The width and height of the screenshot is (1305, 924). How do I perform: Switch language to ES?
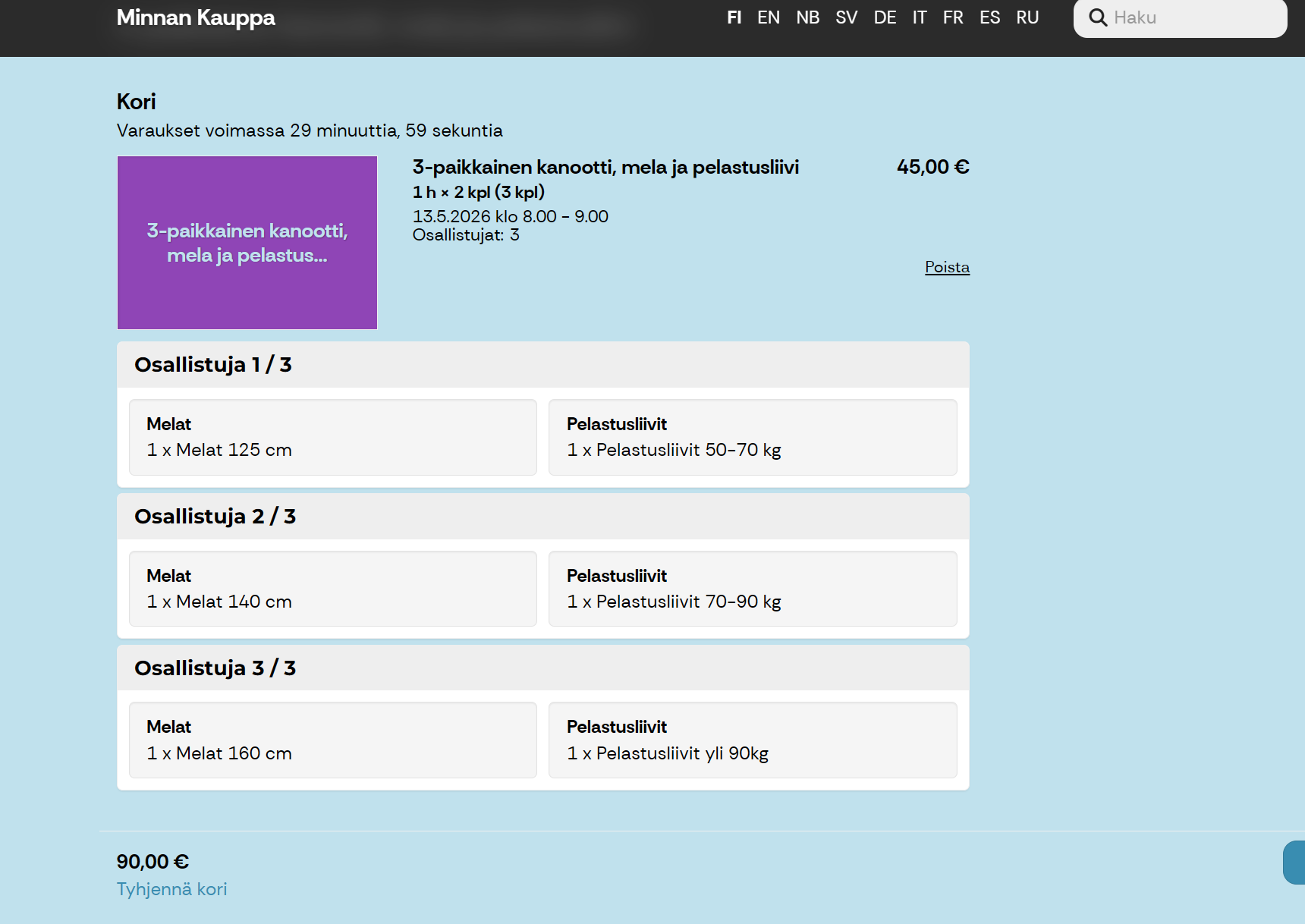[990, 17]
